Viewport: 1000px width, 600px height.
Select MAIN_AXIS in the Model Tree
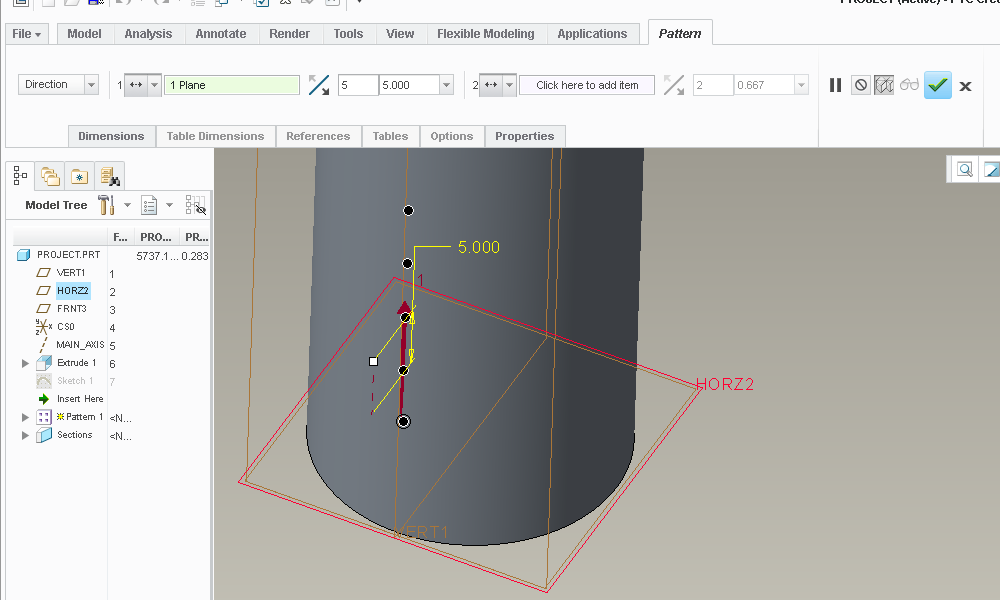coord(80,345)
